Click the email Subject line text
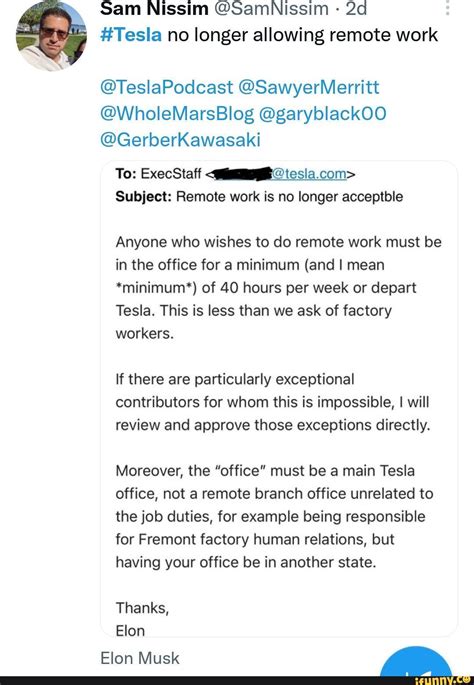This screenshot has height=685, width=474. (259, 197)
